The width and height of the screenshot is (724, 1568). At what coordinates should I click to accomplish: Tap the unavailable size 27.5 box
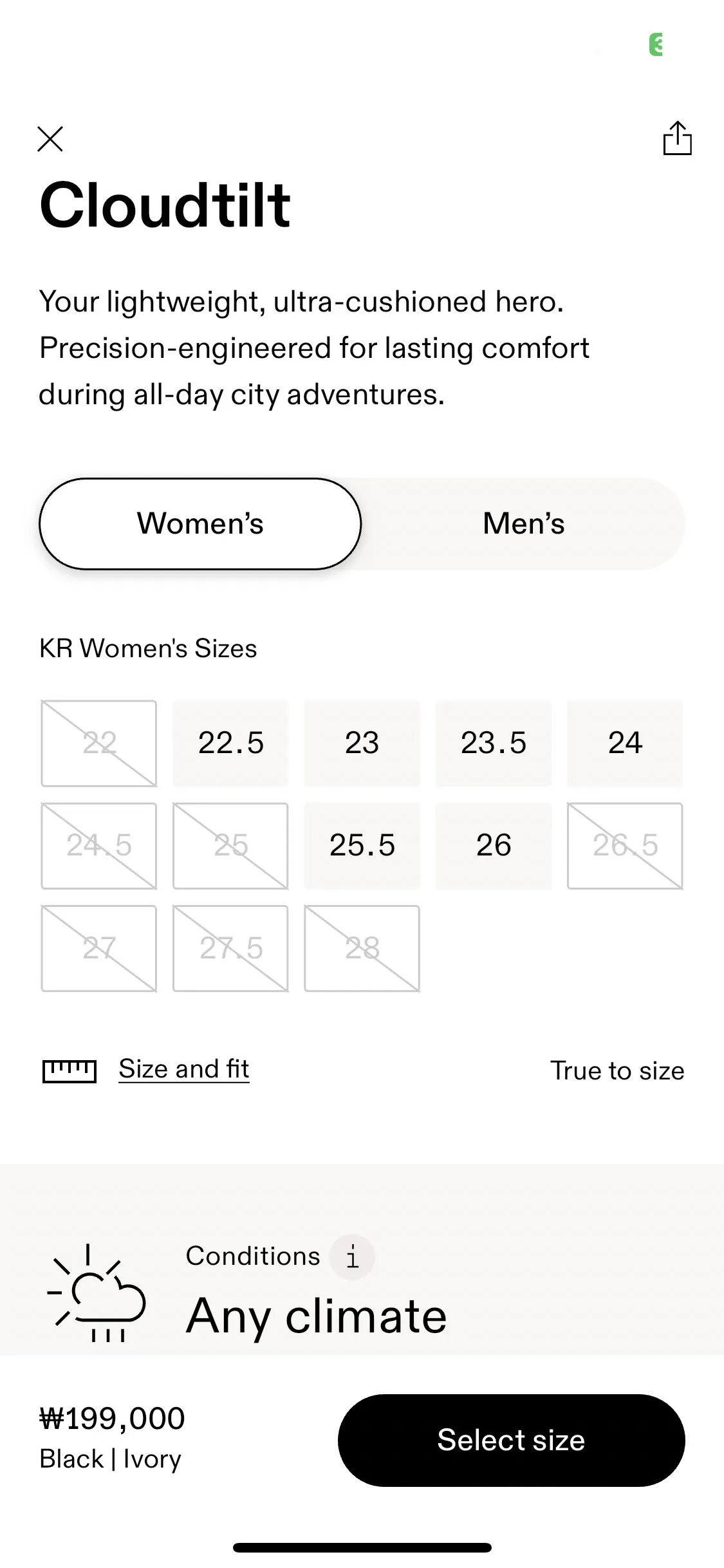click(230, 949)
